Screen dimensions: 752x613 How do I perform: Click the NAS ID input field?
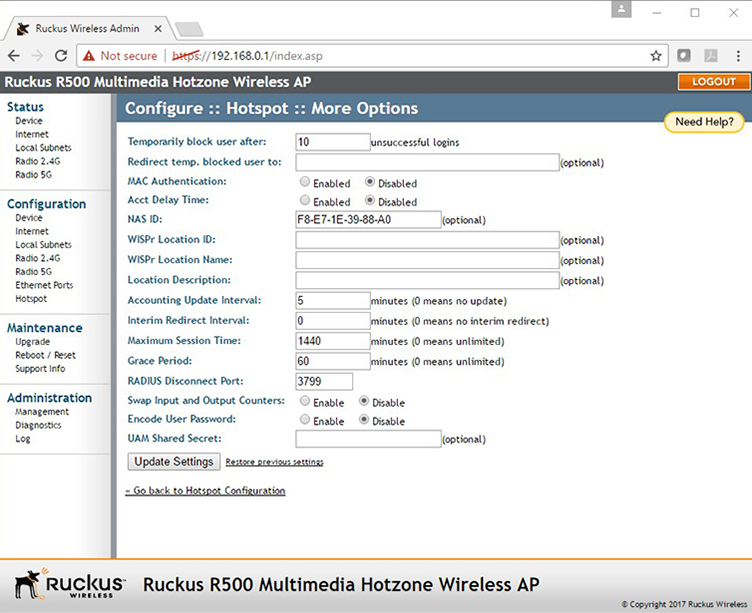point(368,219)
